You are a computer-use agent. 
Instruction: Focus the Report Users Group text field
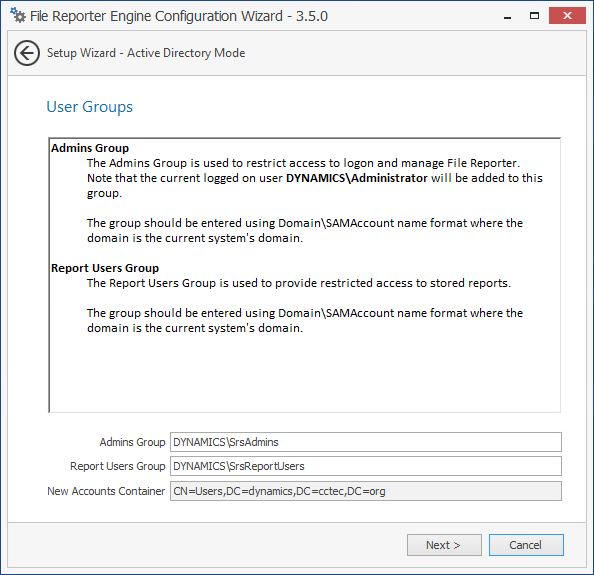(366, 466)
